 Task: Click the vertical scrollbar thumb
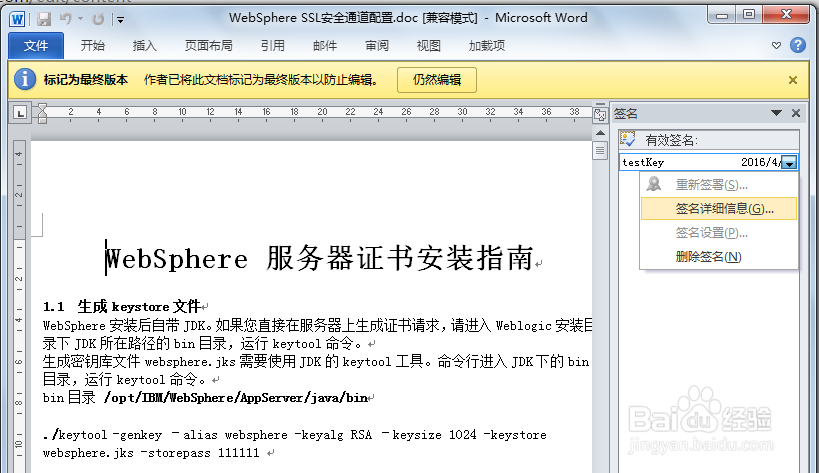(600, 151)
